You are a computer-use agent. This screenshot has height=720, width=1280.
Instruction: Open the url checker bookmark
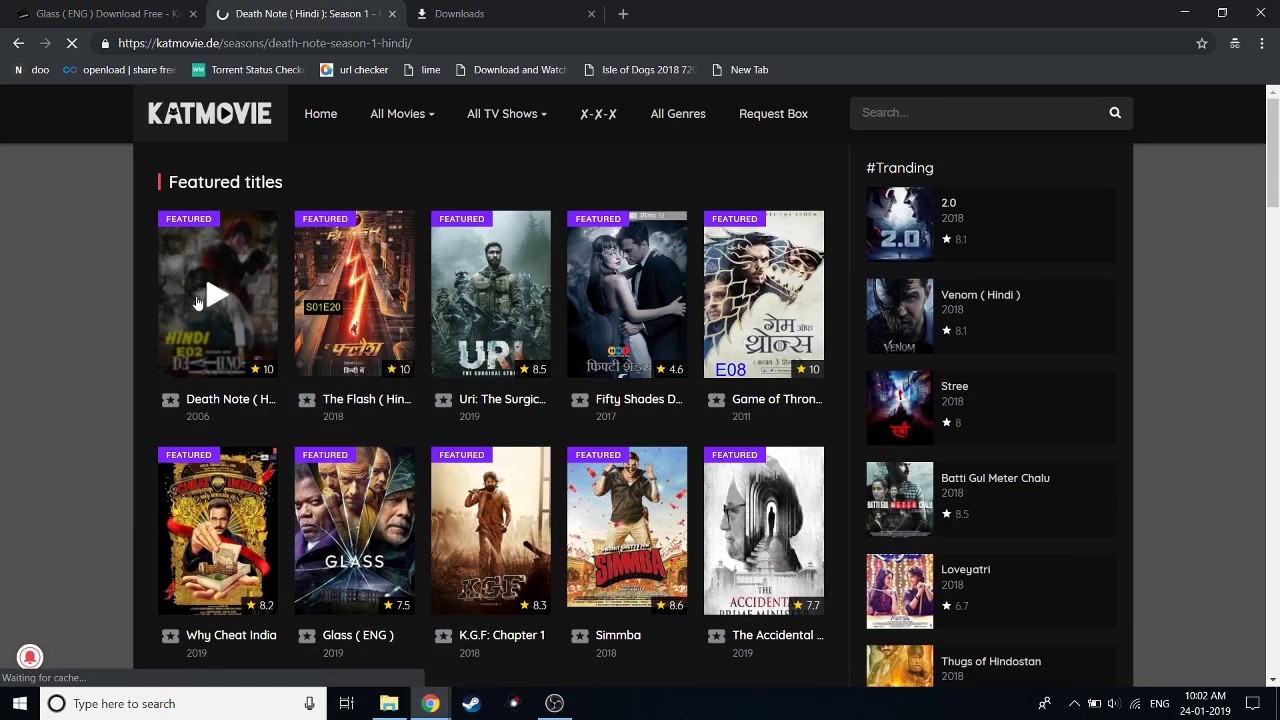354,70
